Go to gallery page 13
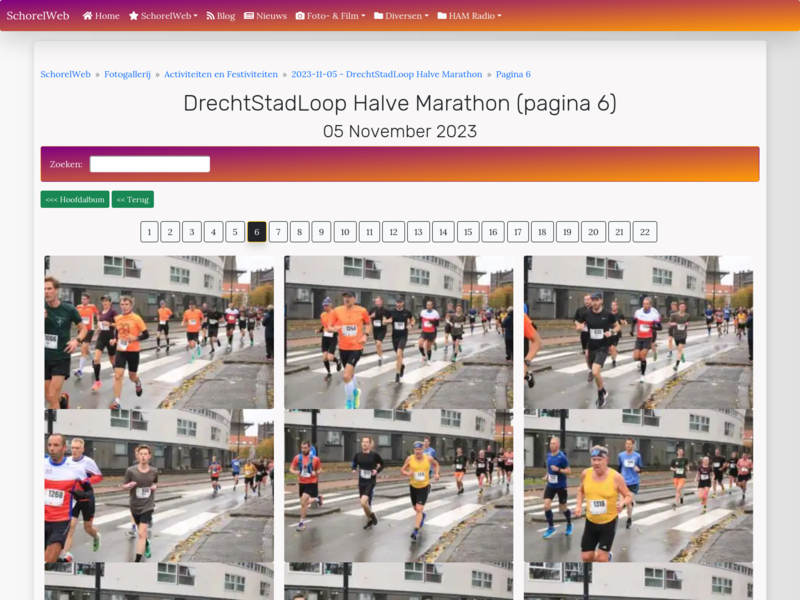800x600 pixels. (418, 232)
